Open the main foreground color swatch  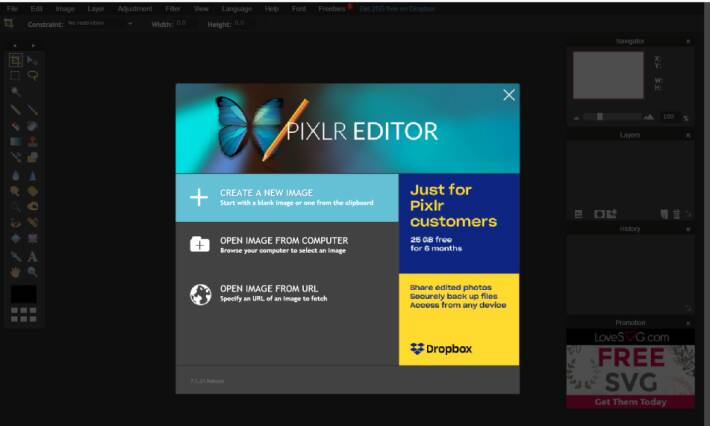[x=24, y=294]
